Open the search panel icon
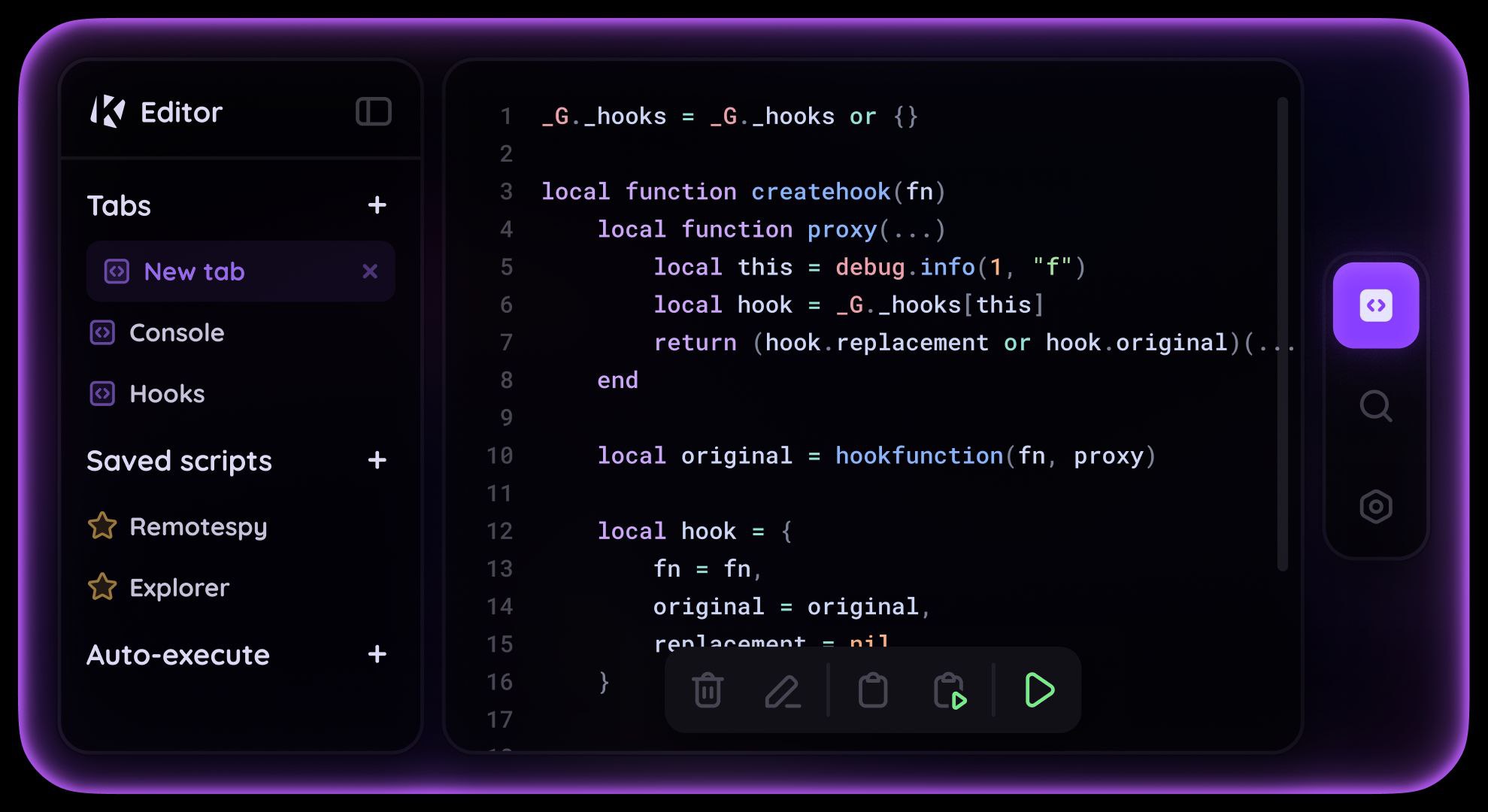The height and width of the screenshot is (812, 1488). pyautogui.click(x=1375, y=407)
